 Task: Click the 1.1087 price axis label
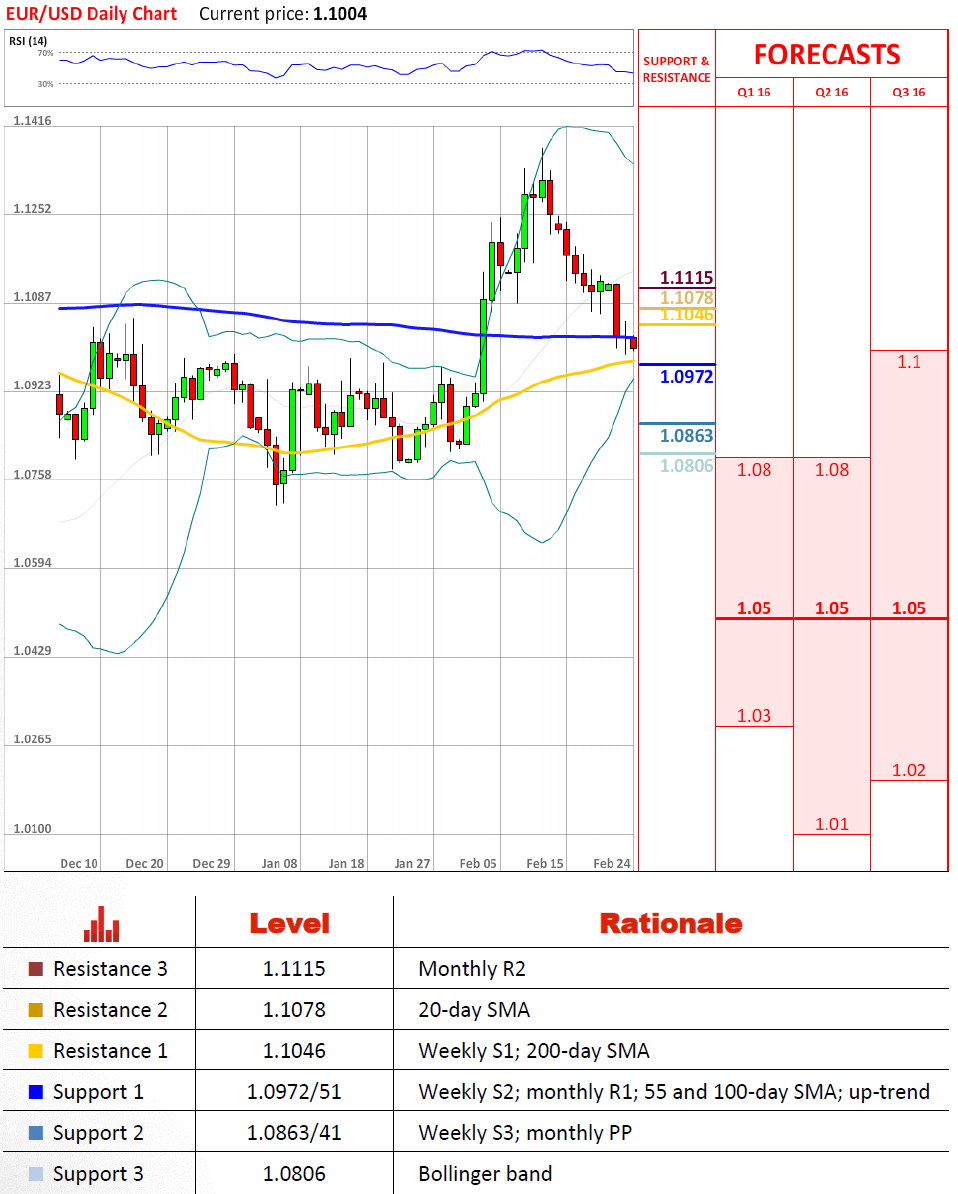(33, 297)
